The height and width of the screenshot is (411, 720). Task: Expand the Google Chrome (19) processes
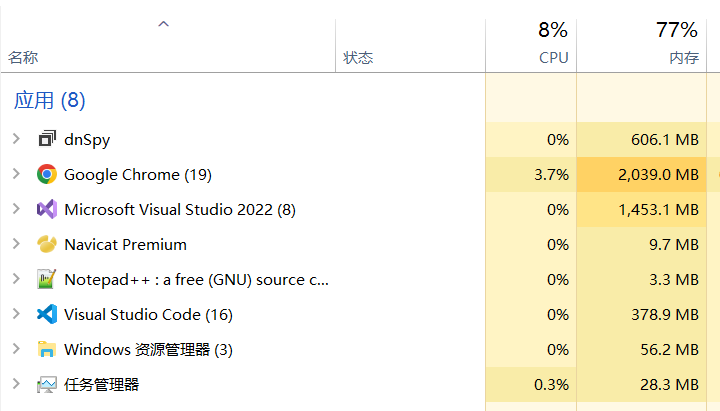pos(16,174)
